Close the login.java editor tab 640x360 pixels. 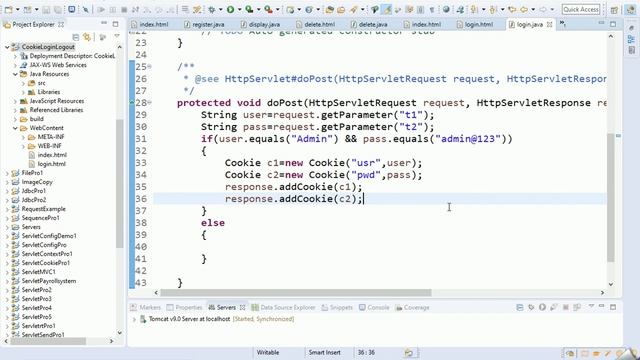549,24
